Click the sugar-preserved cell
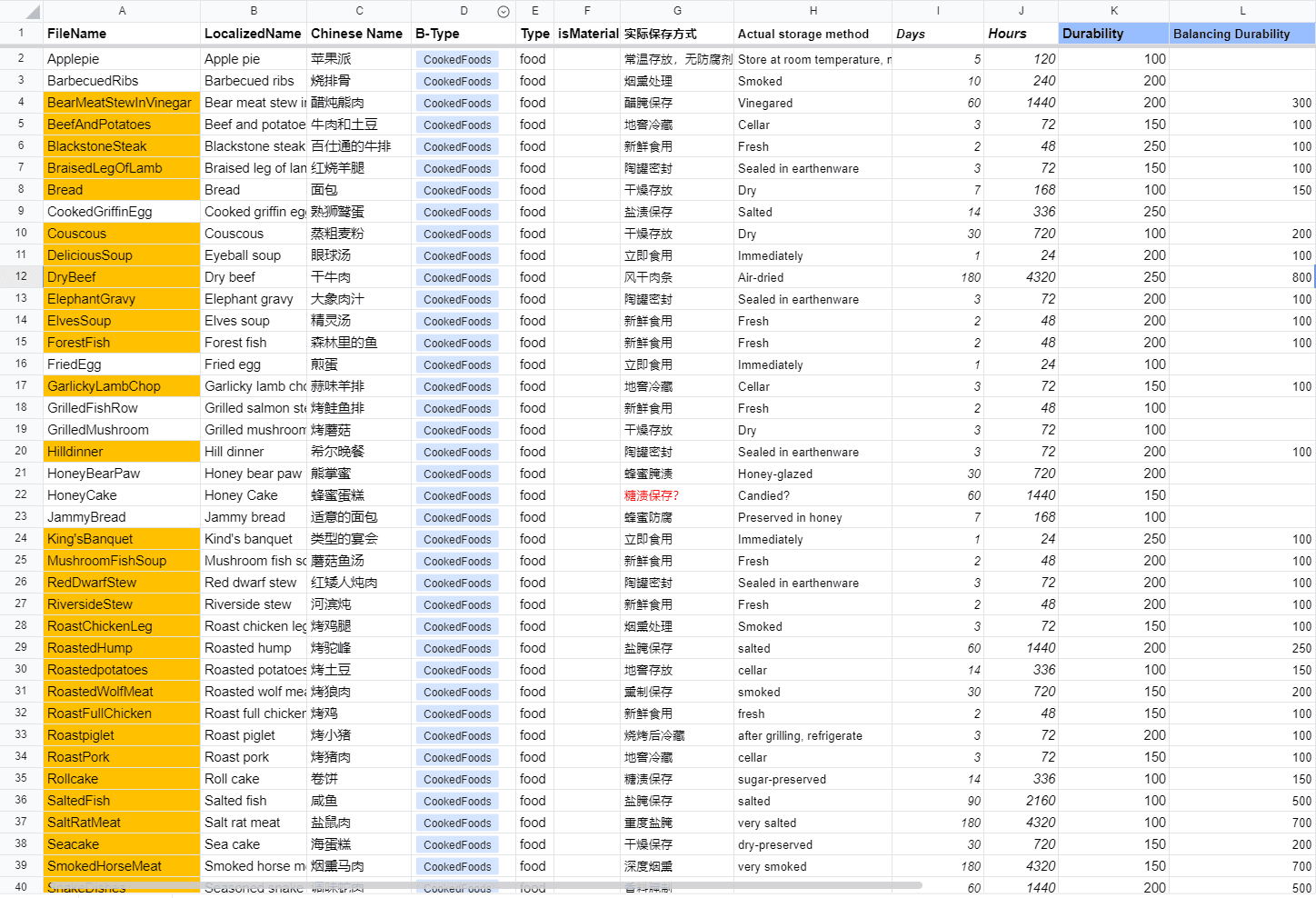Viewport: 1316px width, 898px height. point(813,779)
